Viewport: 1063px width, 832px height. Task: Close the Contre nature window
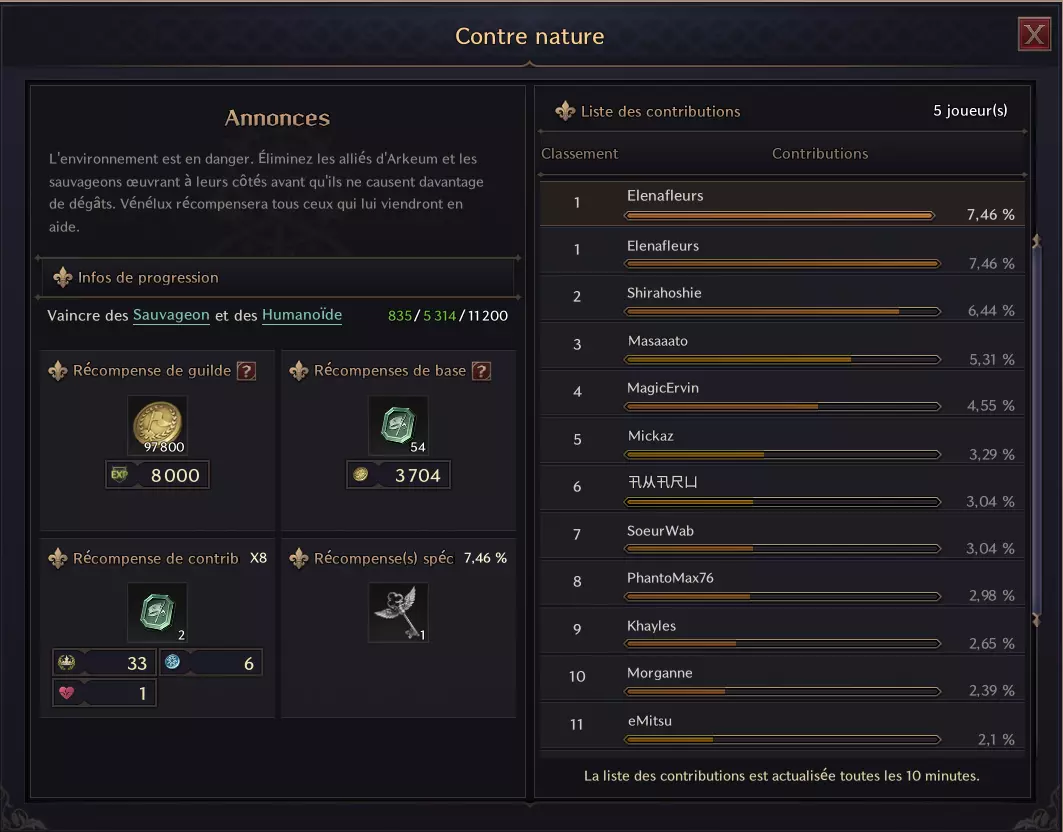(x=1033, y=36)
